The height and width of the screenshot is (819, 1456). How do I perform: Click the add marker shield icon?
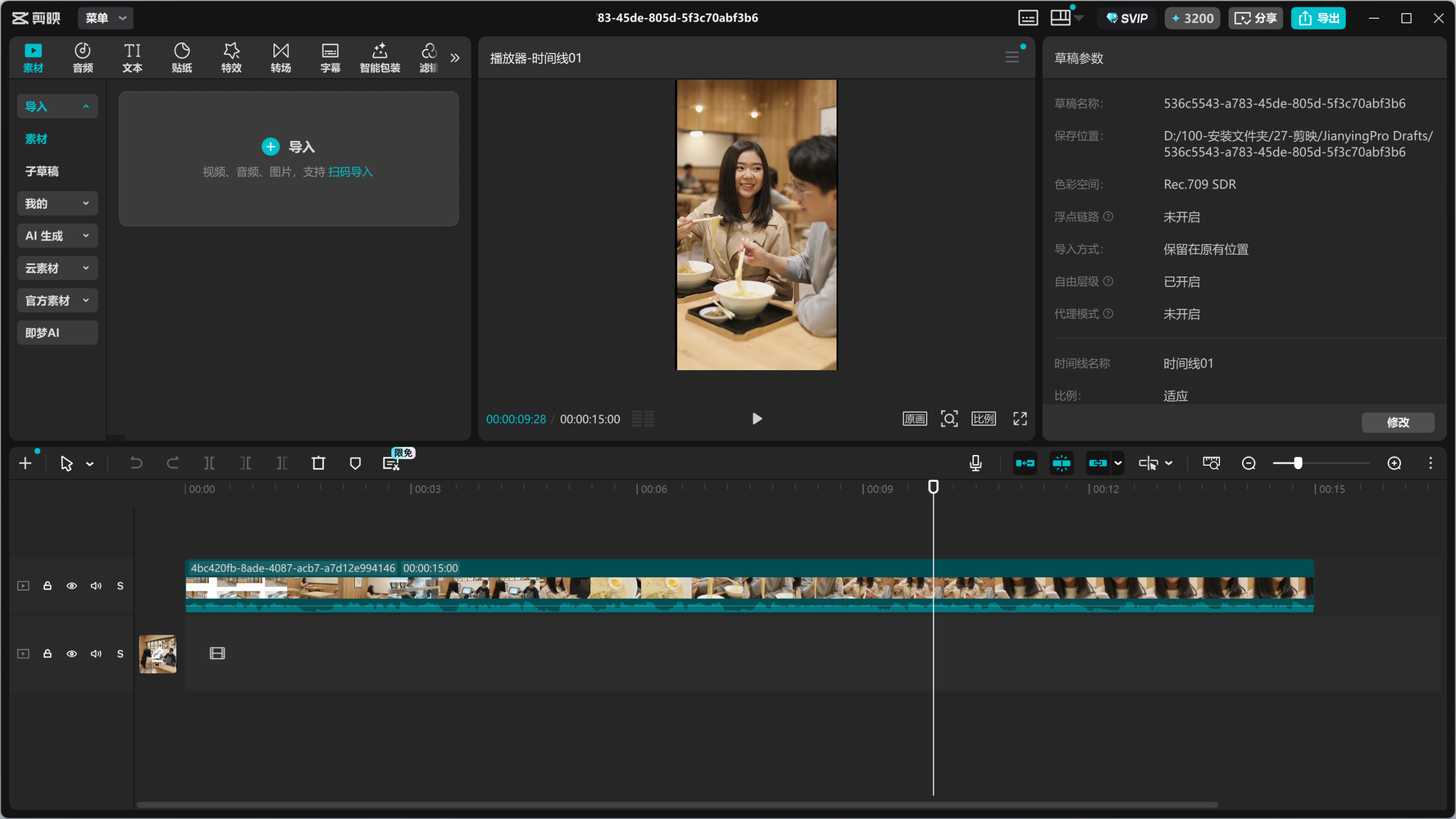point(355,464)
